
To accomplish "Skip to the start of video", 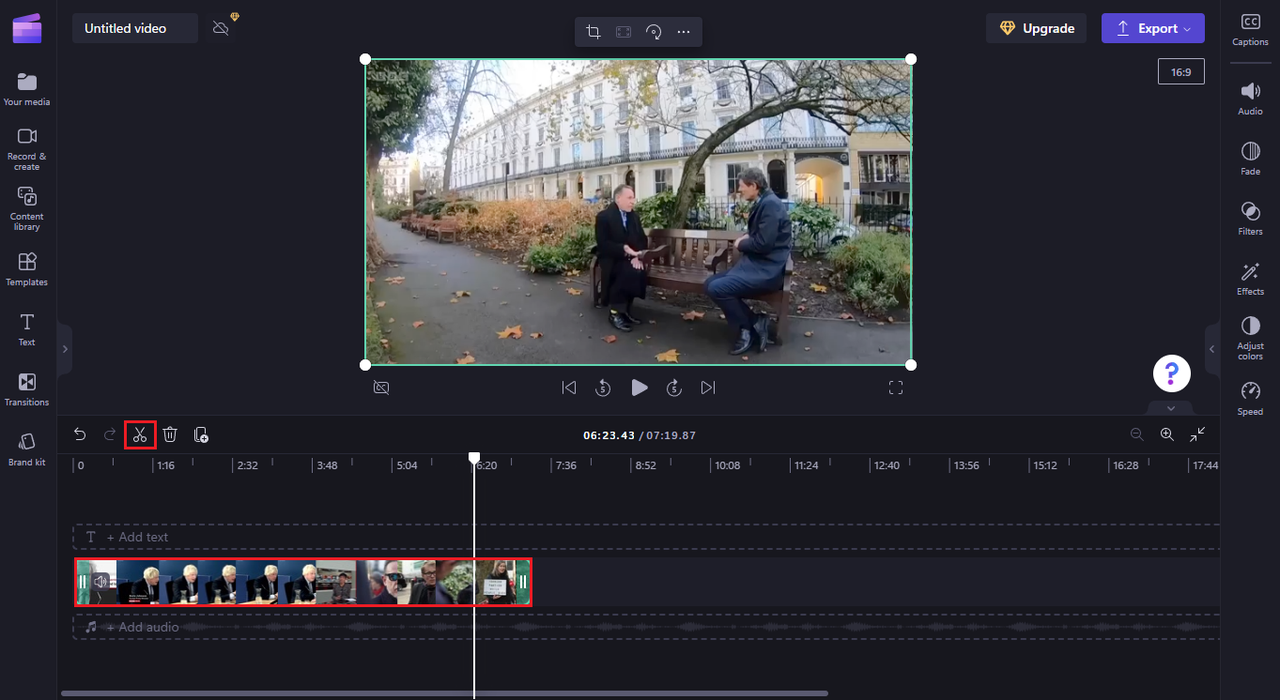I will click(x=569, y=388).
